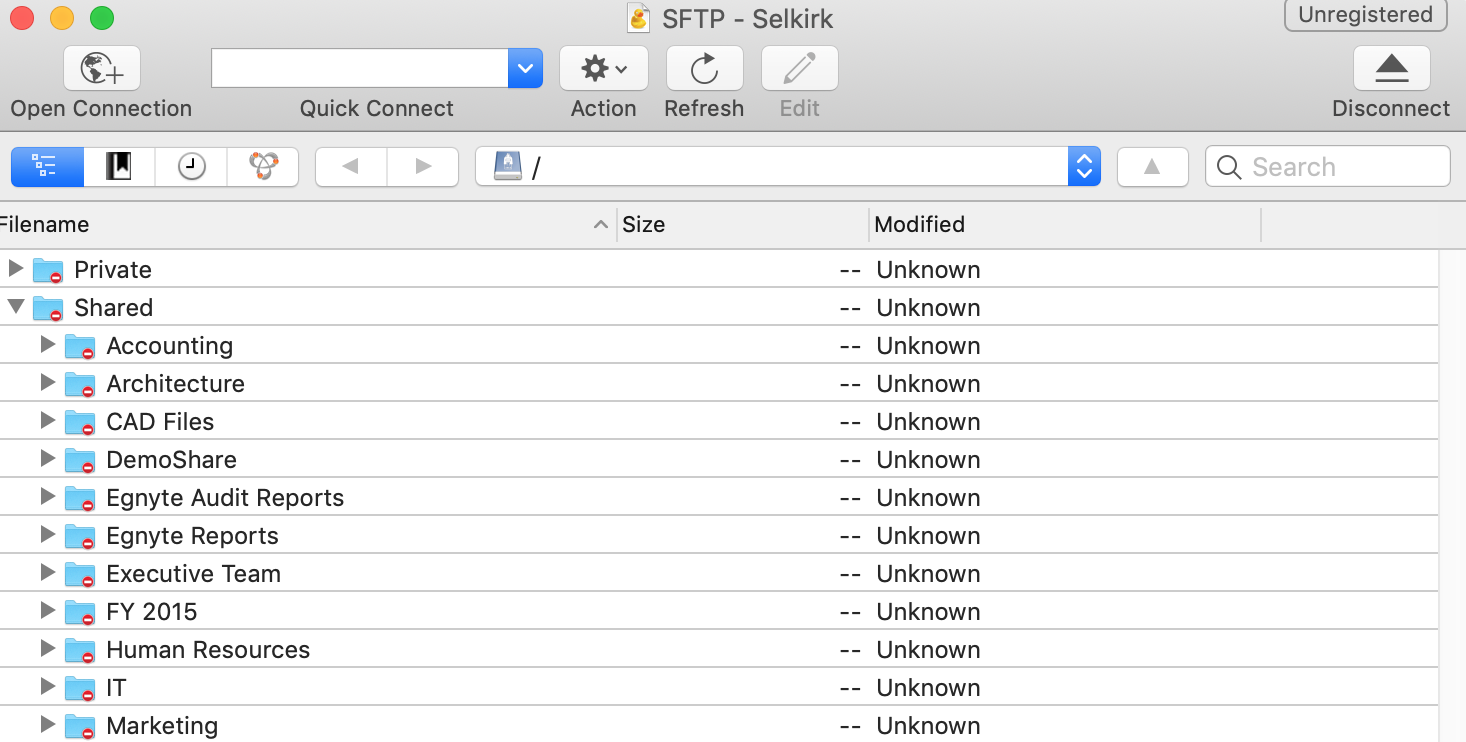This screenshot has height=742, width=1466.
Task: Select the Human Resources folder
Action: 208,650
